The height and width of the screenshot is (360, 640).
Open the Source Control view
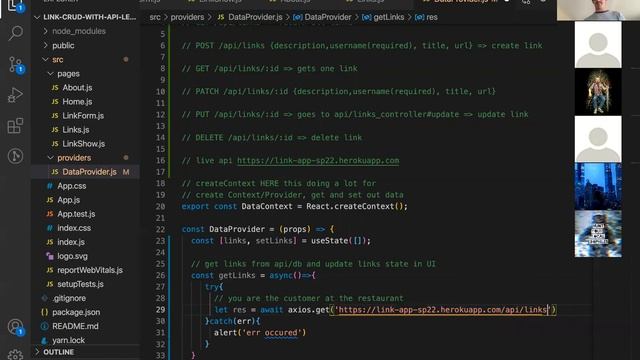pos(16,64)
